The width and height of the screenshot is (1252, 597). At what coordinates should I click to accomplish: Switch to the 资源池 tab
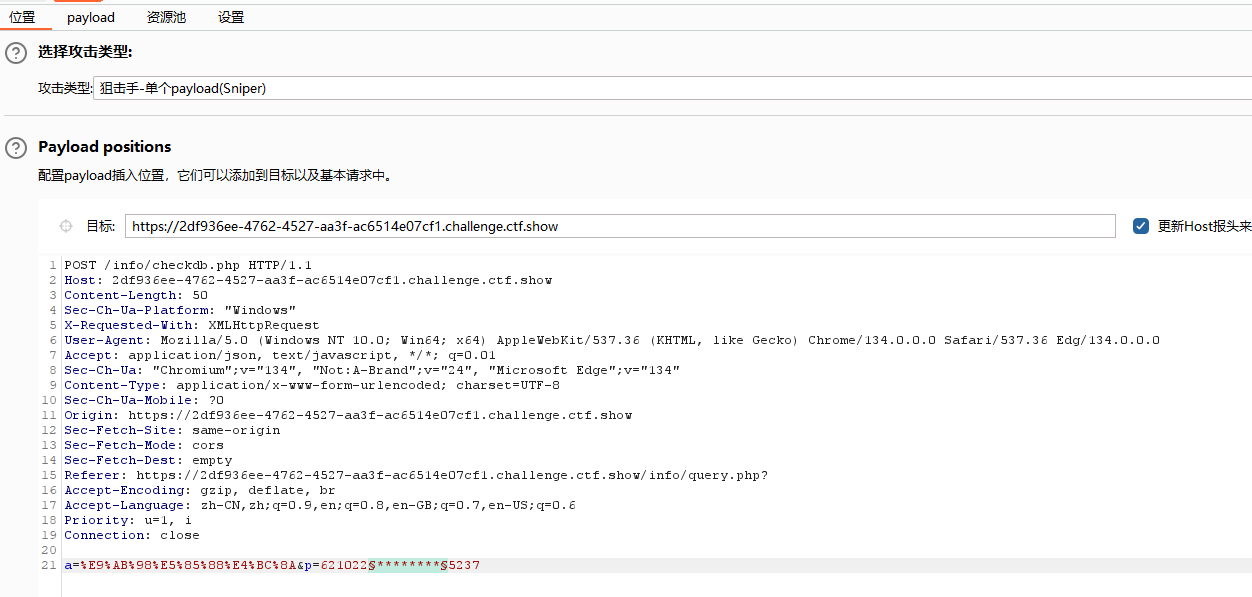pos(166,17)
